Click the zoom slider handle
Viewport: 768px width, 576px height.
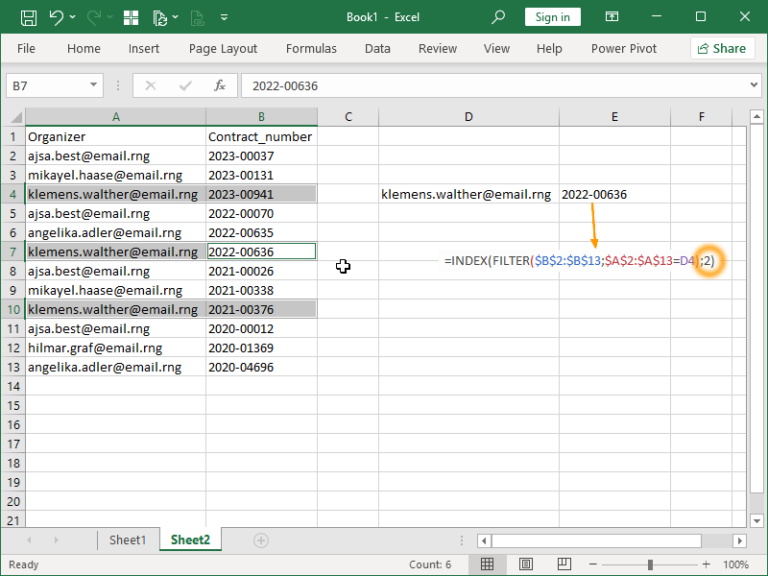[x=650, y=564]
